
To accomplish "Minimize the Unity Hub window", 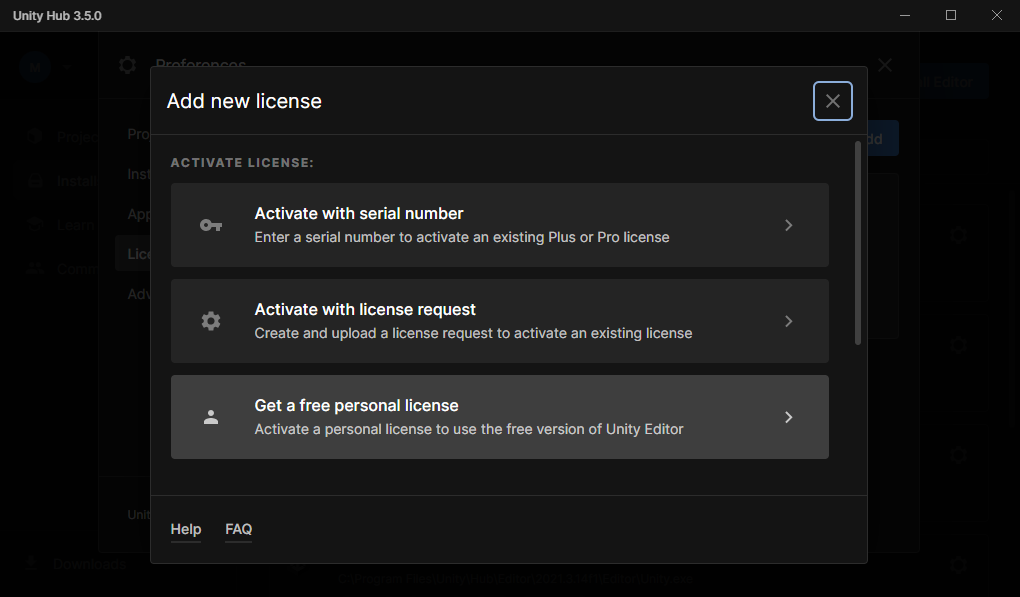I will point(904,16).
